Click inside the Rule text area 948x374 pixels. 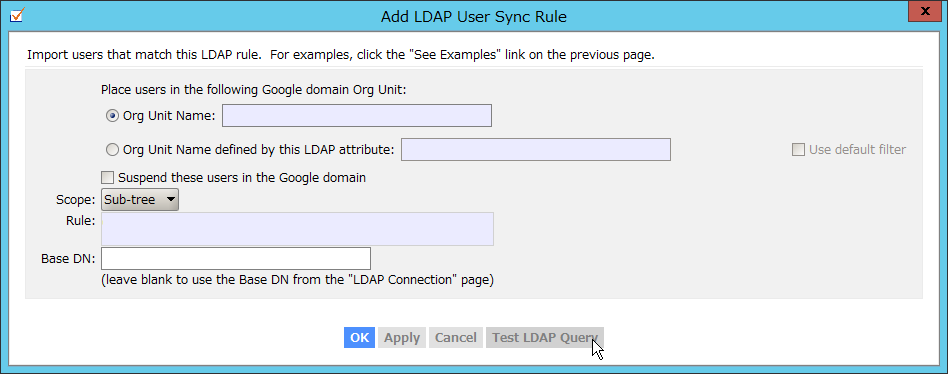297,228
